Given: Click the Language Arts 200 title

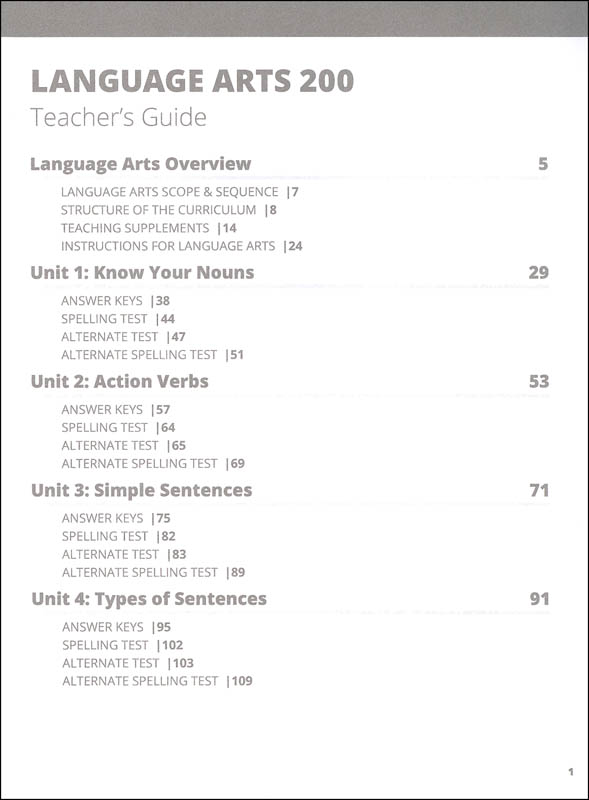Looking at the screenshot, I should (192, 81).
